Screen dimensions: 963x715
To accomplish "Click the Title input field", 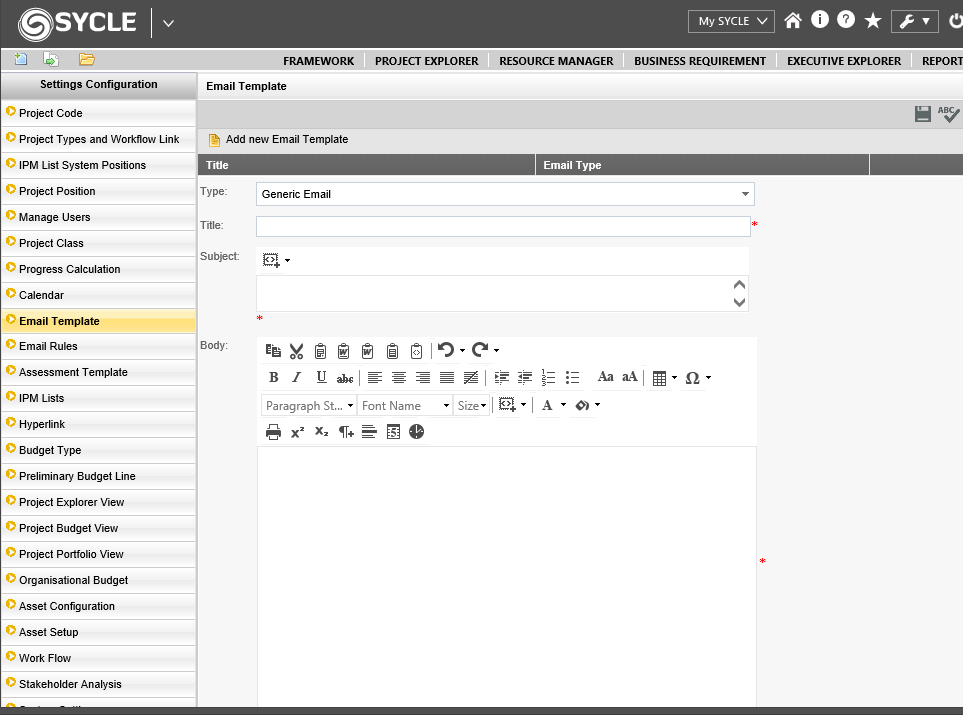I will [502, 226].
